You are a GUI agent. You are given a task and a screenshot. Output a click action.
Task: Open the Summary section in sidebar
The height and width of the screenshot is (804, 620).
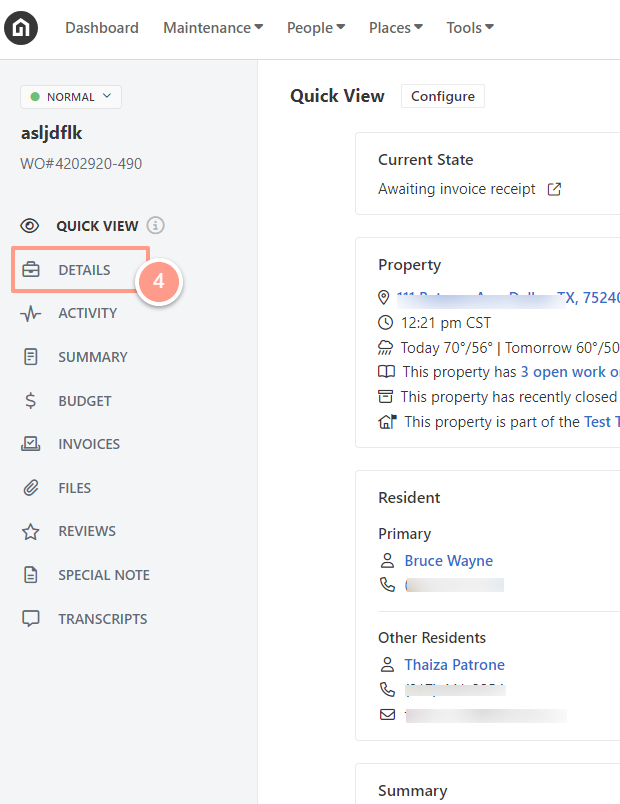click(92, 357)
